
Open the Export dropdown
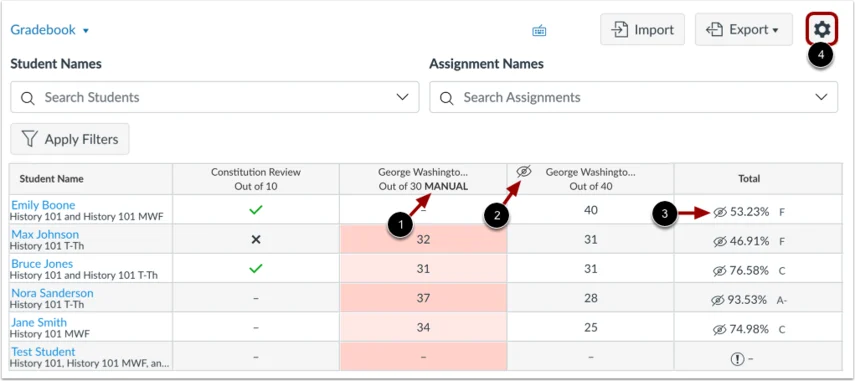click(x=744, y=29)
